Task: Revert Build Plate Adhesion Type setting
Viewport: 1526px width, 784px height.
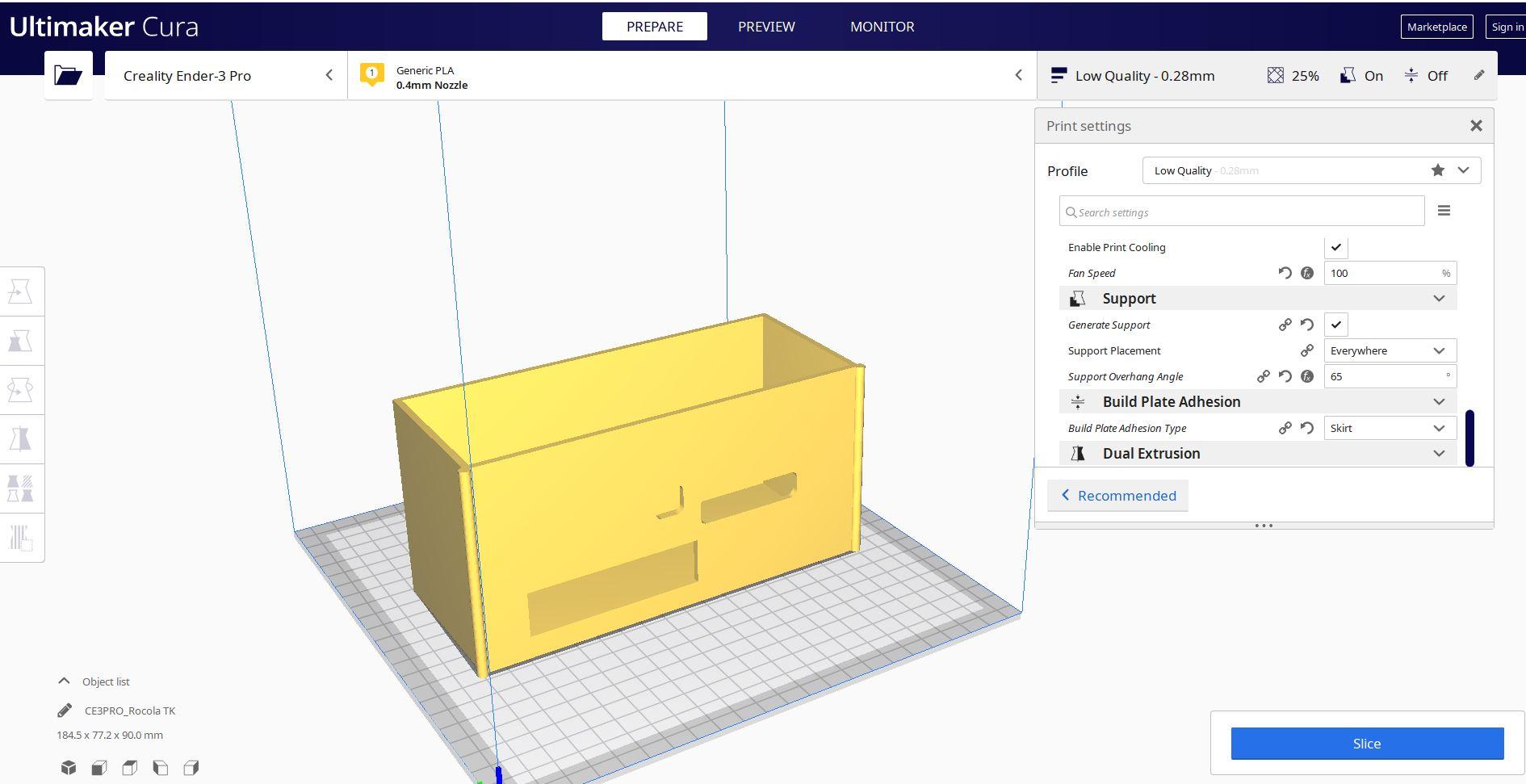Action: point(1307,428)
